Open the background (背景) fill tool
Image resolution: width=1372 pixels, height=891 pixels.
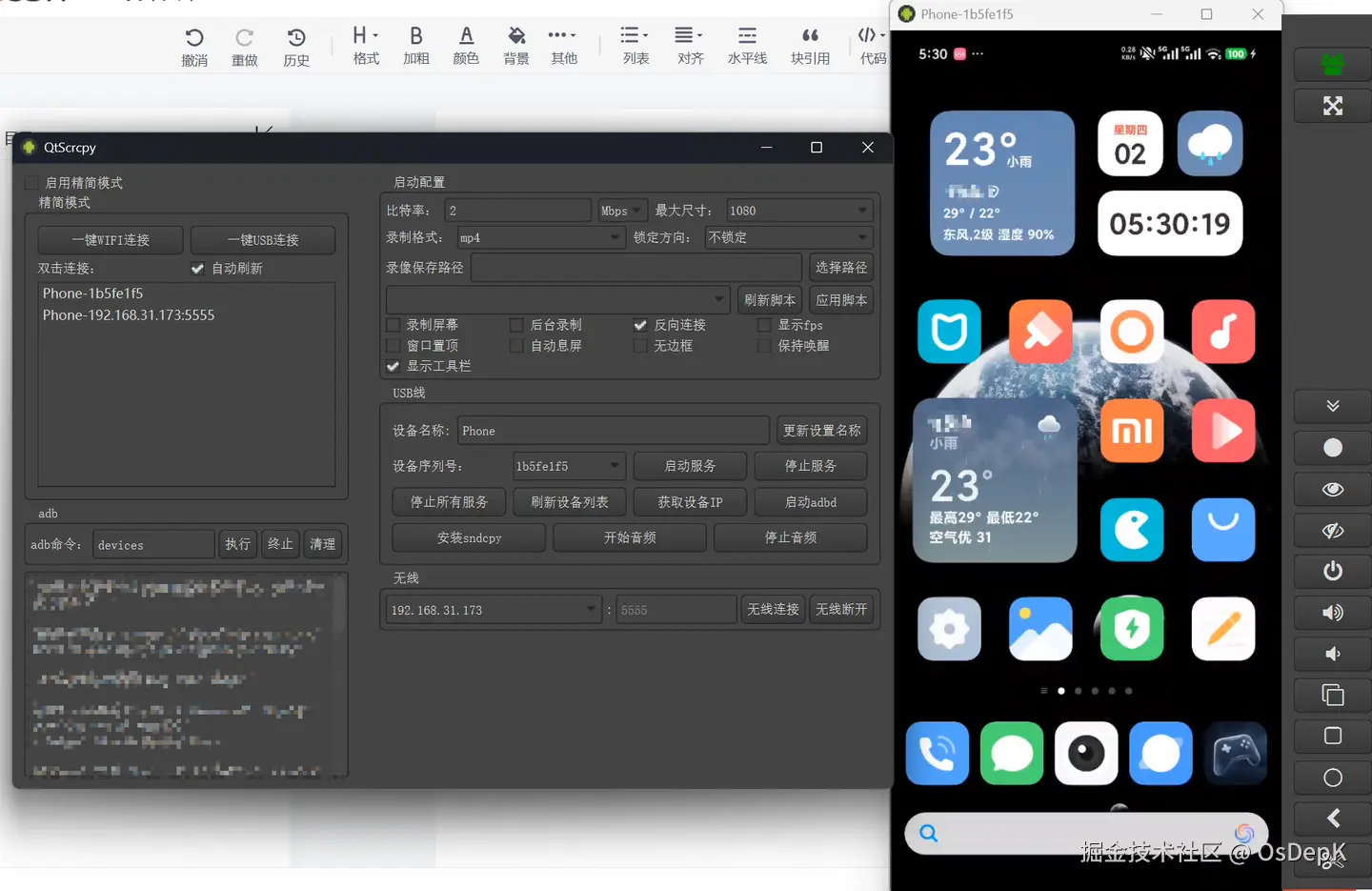point(516,46)
